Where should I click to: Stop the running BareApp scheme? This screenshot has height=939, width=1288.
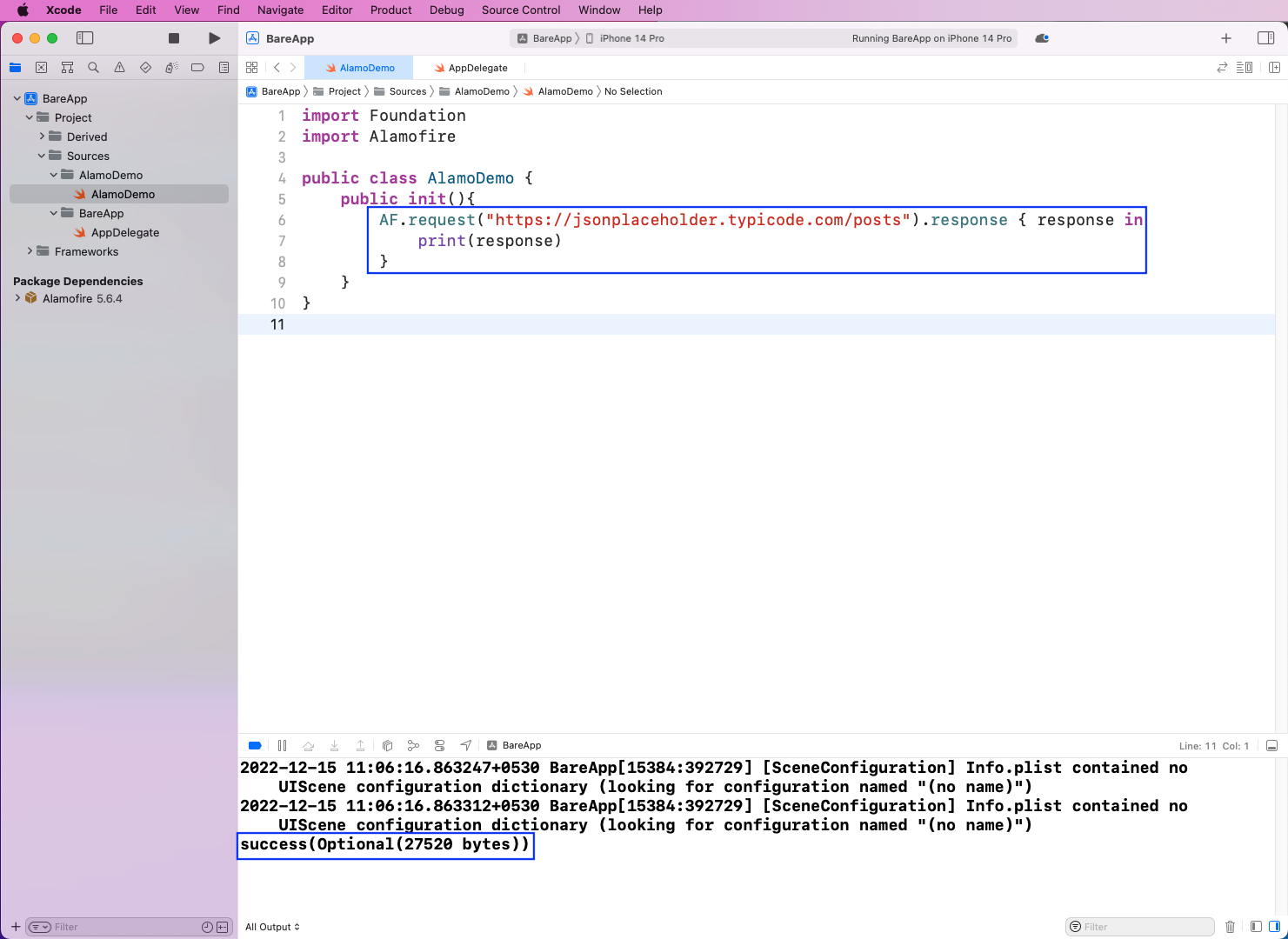(174, 38)
